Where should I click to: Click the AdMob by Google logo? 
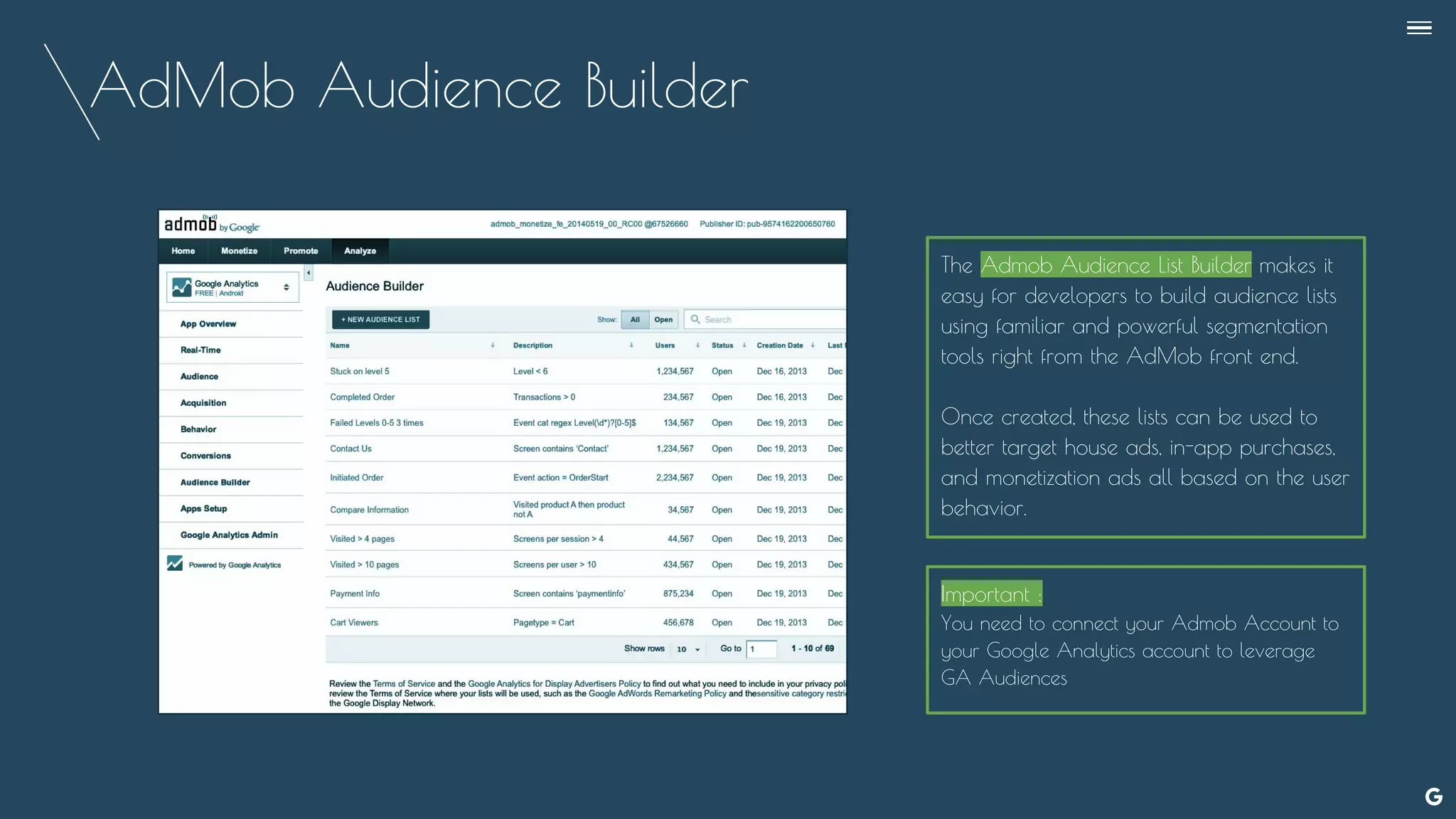[212, 224]
